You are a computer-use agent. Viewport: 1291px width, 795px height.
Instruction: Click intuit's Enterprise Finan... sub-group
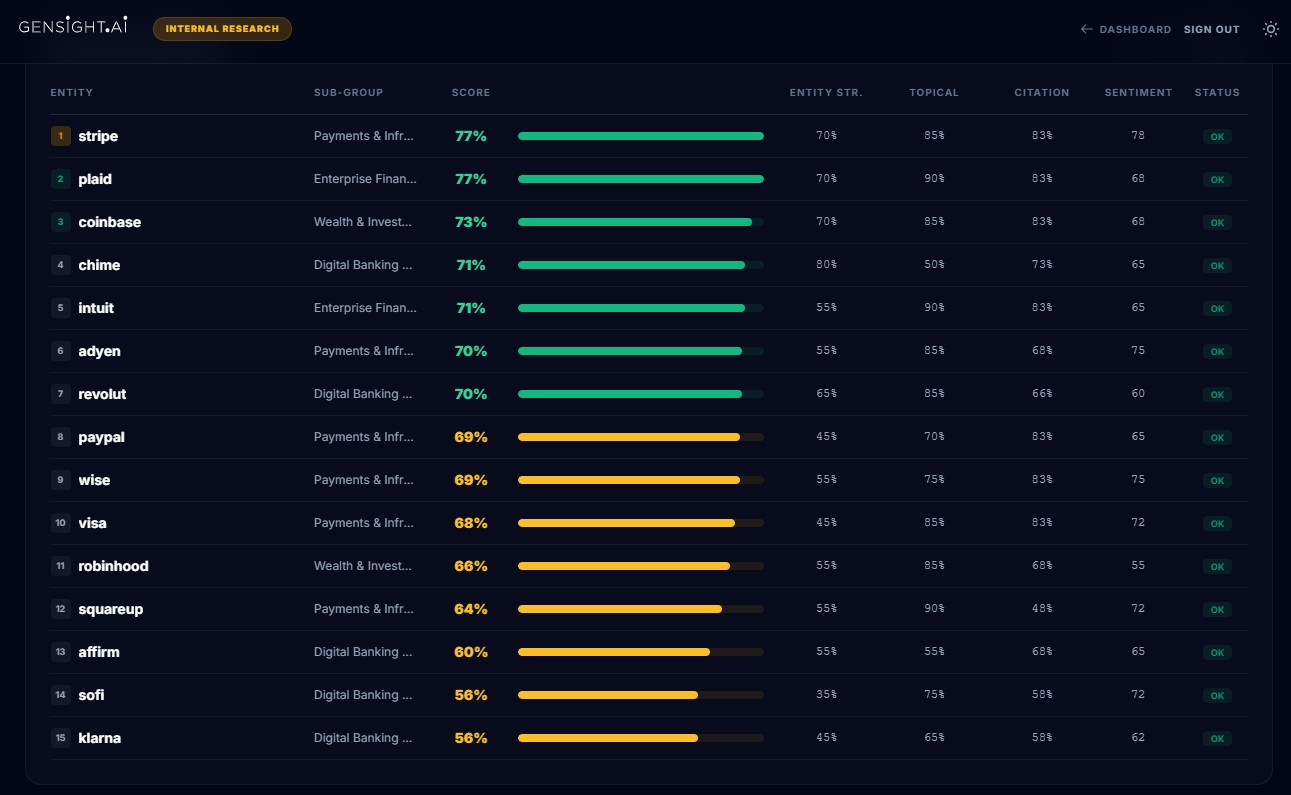(x=365, y=308)
